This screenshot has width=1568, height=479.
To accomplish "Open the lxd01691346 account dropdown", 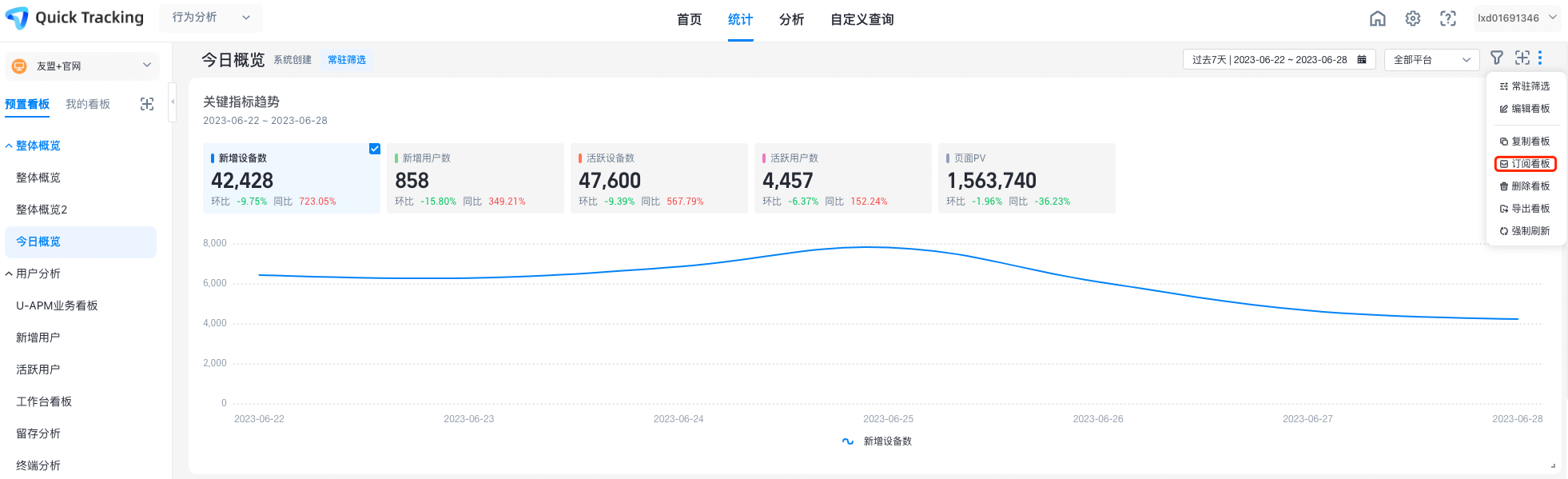I will [x=1517, y=18].
